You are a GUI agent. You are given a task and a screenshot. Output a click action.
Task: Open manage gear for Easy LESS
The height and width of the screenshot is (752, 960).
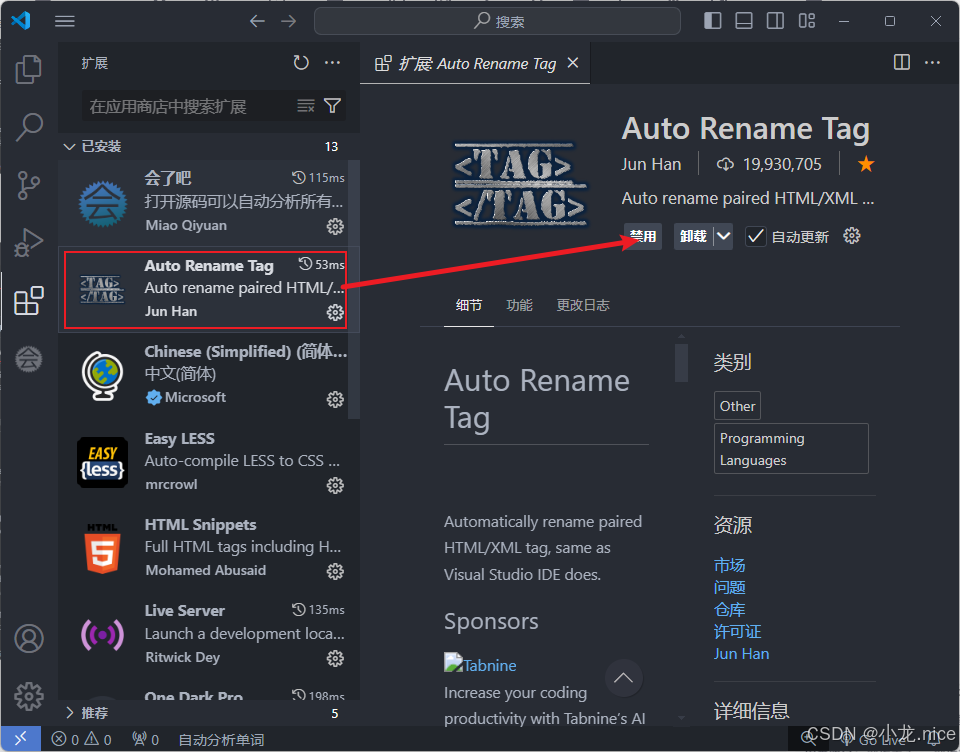pyautogui.click(x=335, y=486)
